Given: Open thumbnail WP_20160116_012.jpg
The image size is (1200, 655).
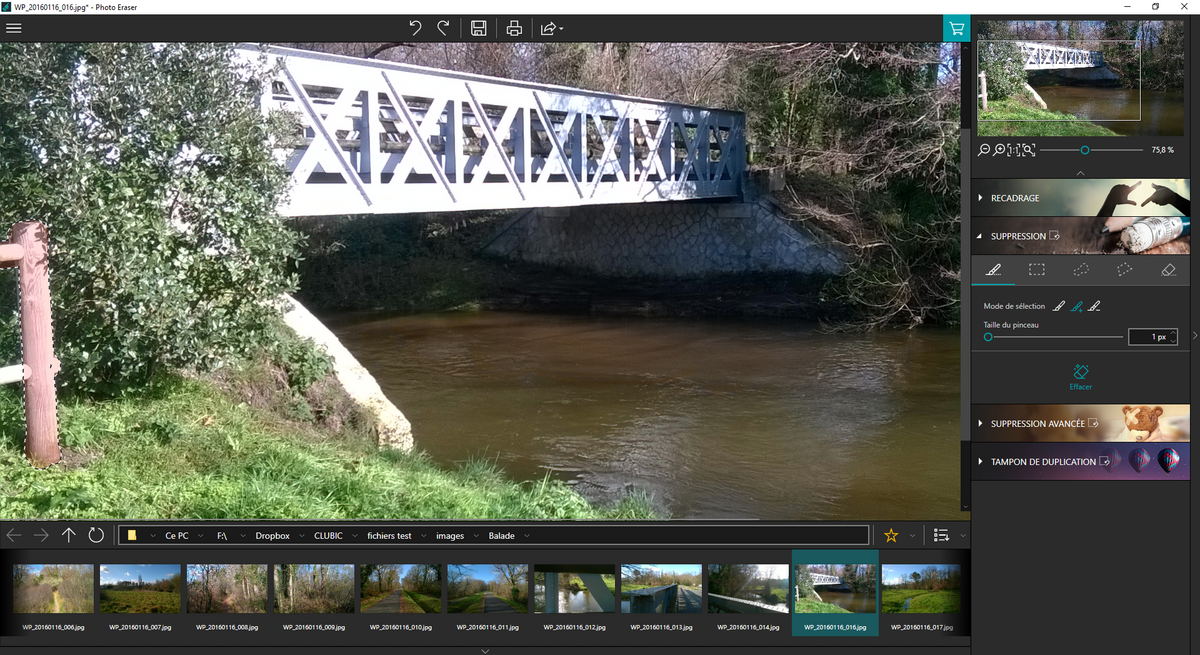Looking at the screenshot, I should point(574,590).
